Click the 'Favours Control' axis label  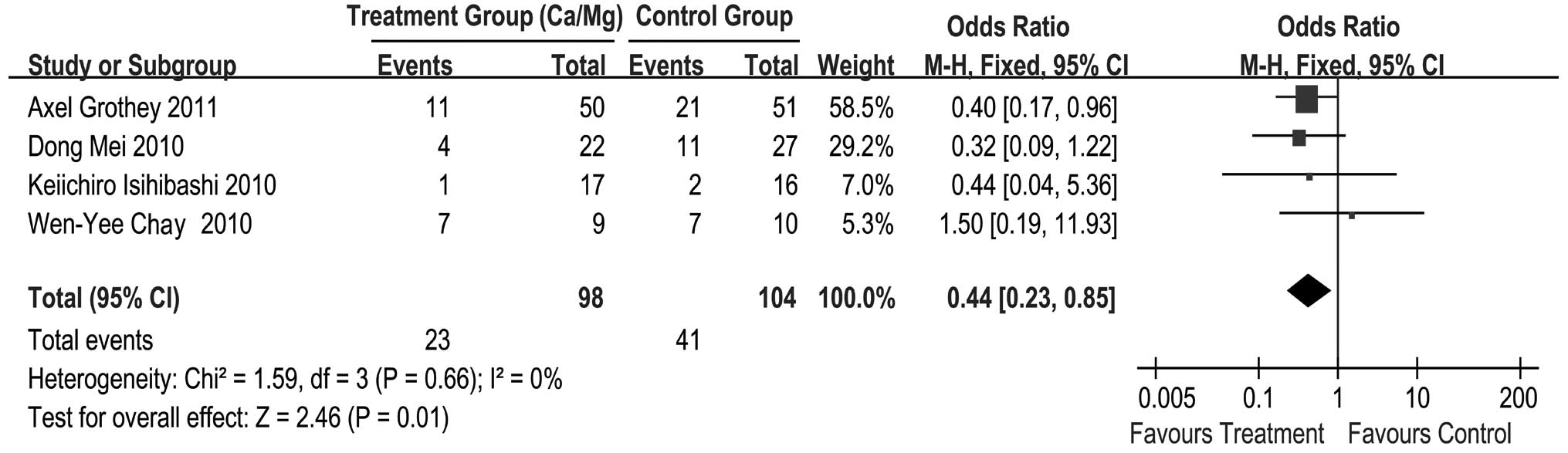coord(1429,434)
